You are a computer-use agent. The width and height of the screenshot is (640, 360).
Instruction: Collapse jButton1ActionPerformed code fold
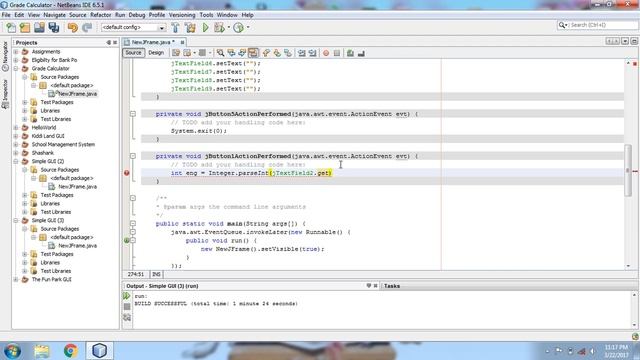tap(133, 156)
